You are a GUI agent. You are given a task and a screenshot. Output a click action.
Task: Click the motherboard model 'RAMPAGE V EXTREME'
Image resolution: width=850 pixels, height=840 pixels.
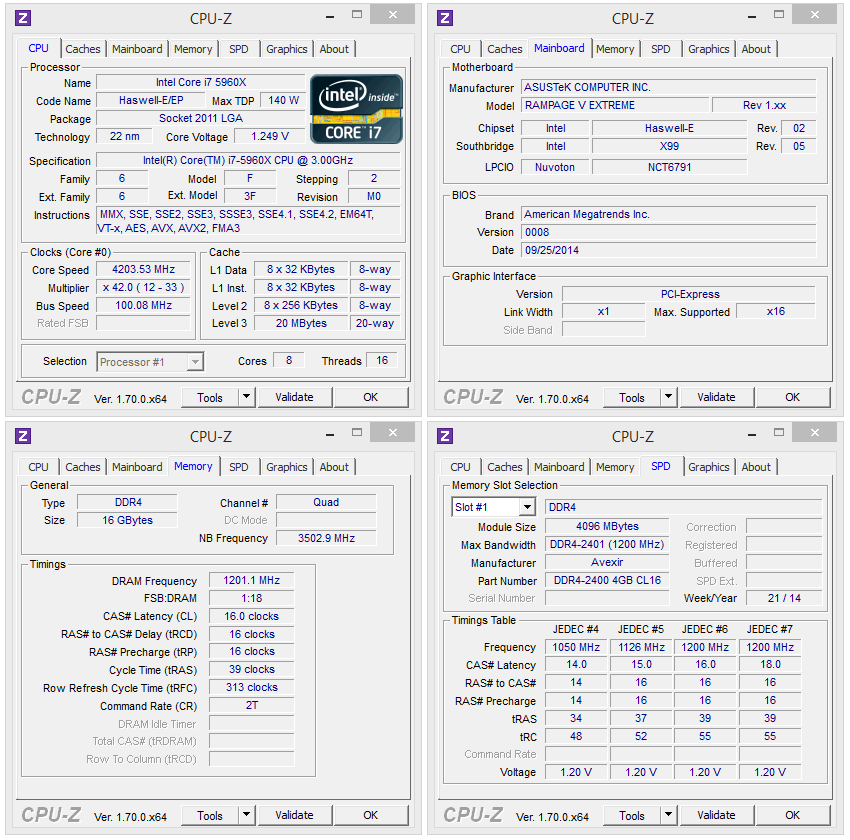[x=615, y=105]
